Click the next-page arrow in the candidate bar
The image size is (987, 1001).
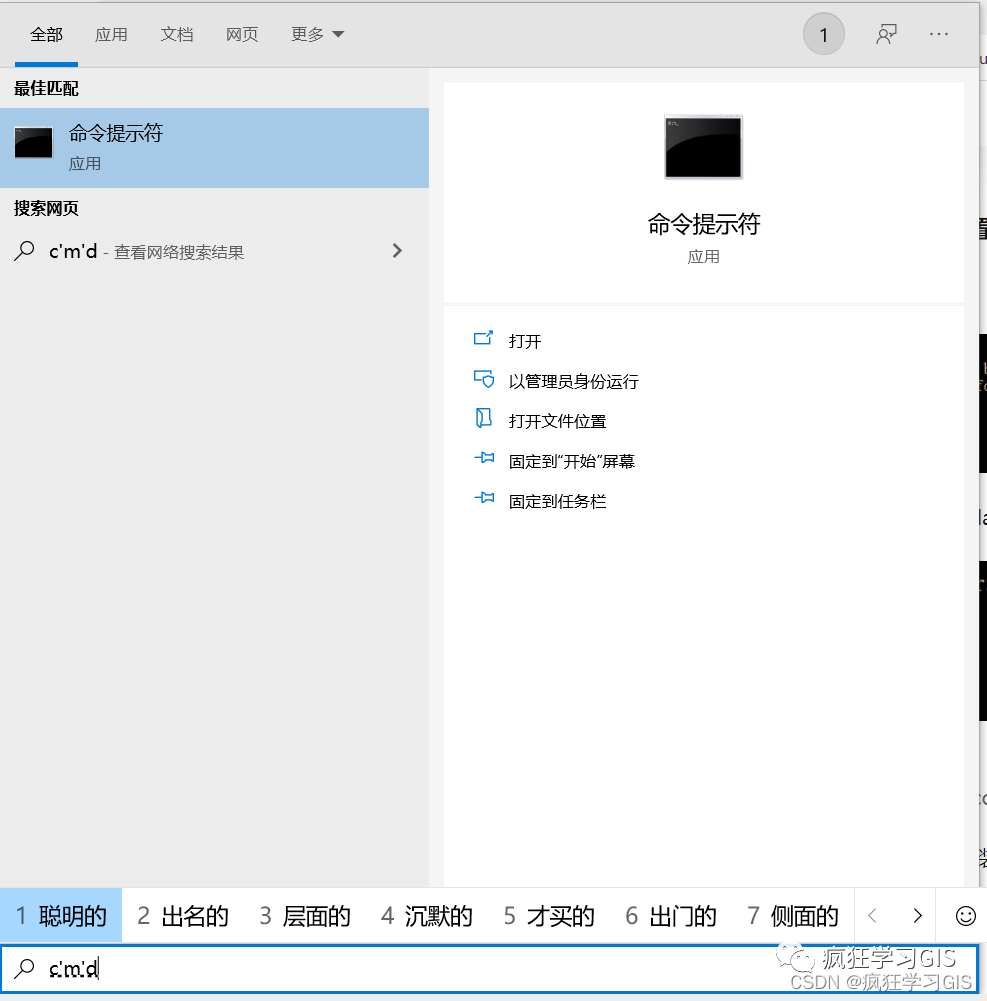[x=918, y=915]
